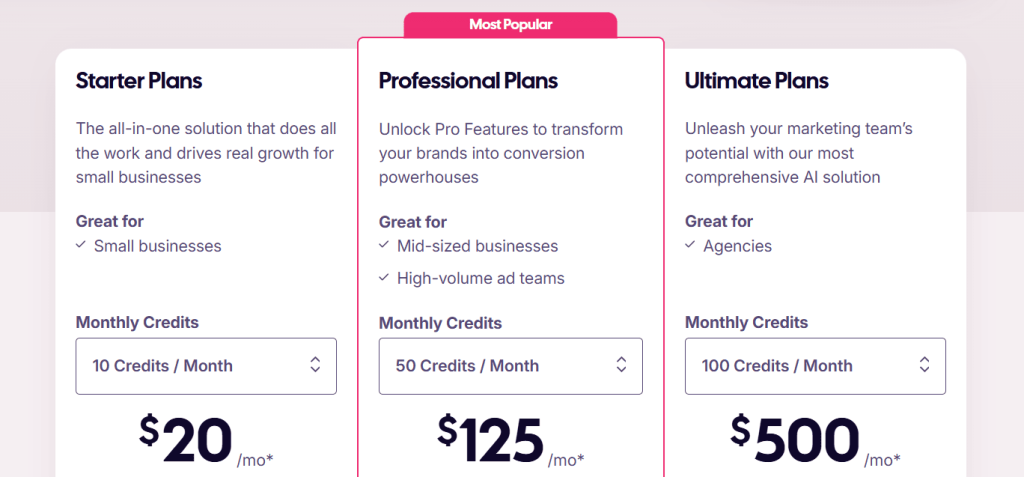Click the Starter plan description paragraph
The width and height of the screenshot is (1024, 477).
click(x=205, y=153)
